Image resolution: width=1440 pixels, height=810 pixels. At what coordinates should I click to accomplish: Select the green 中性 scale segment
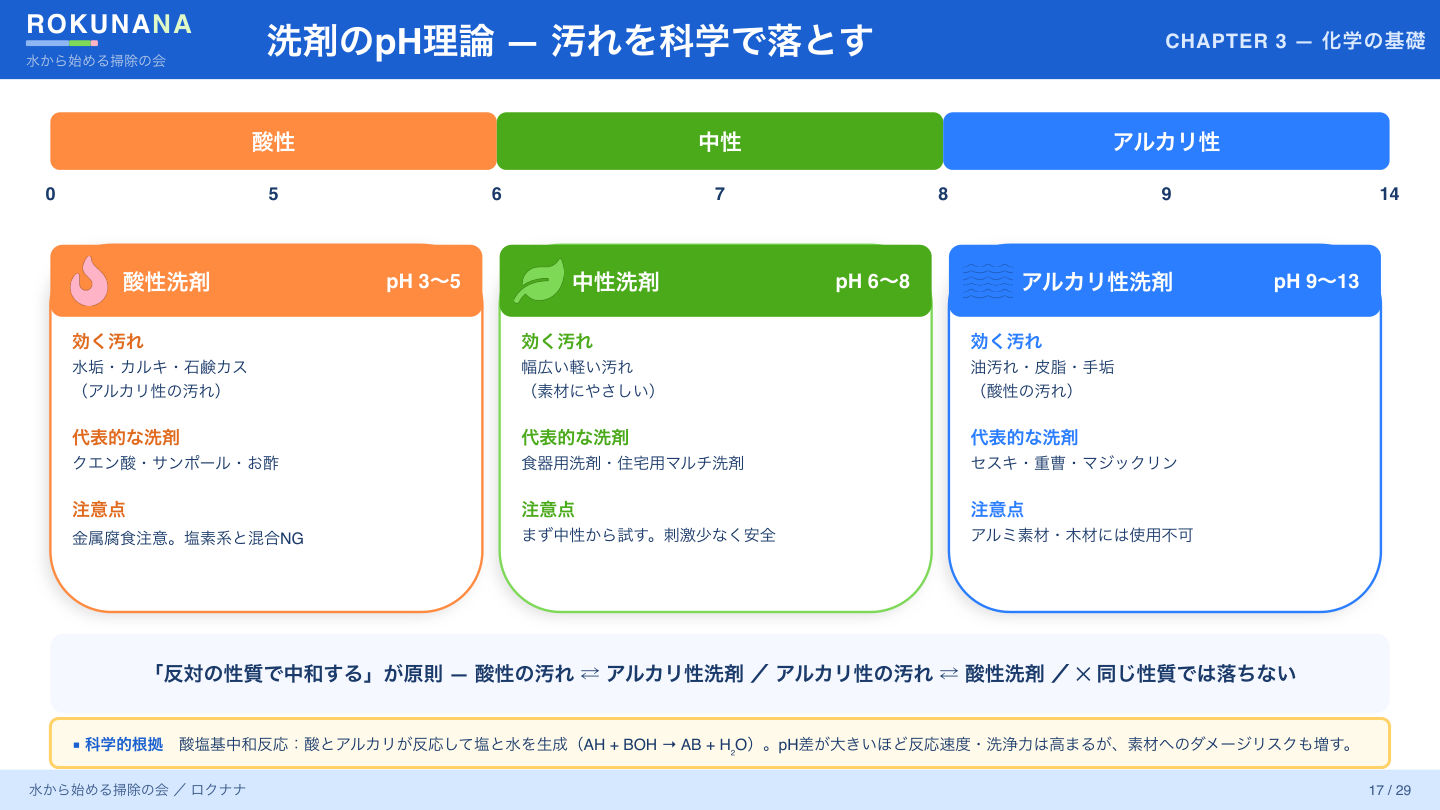pos(720,141)
